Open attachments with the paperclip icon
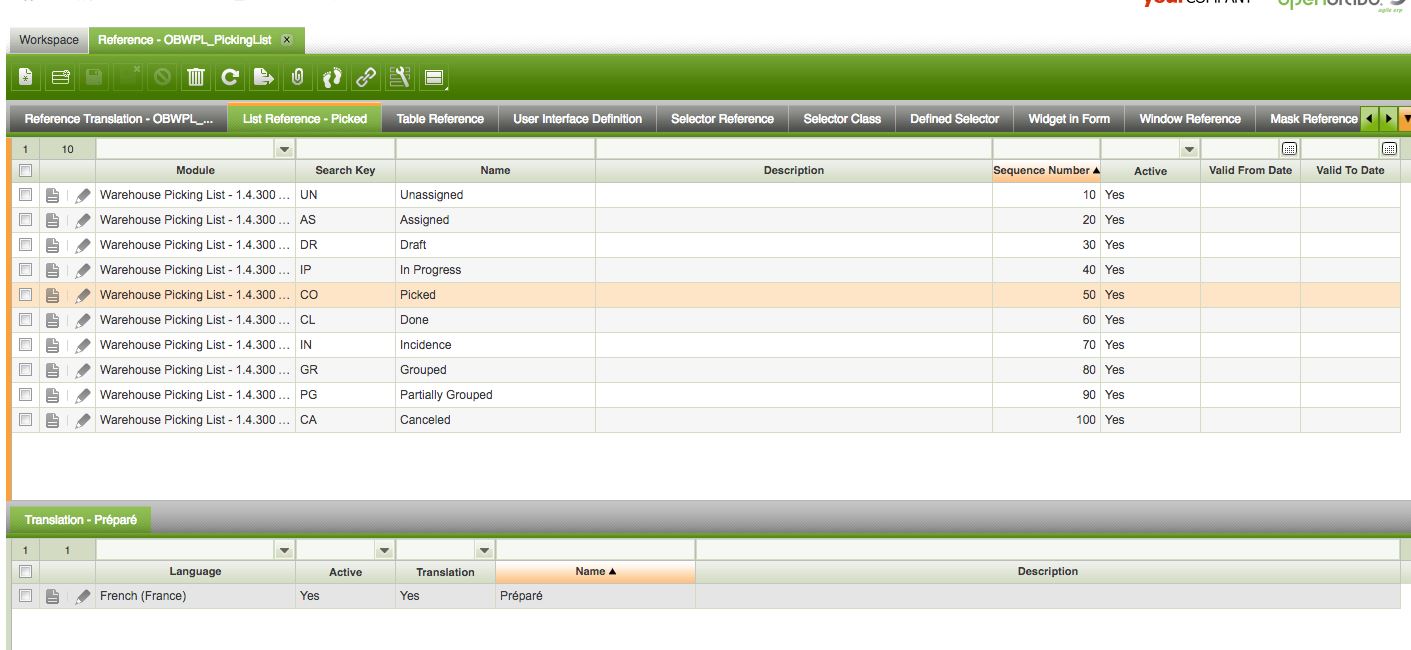Screen dimensions: 1411x650 pos(297,76)
